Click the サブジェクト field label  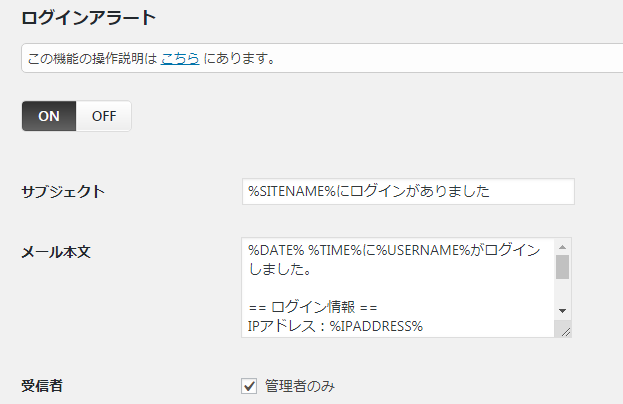[63, 192]
